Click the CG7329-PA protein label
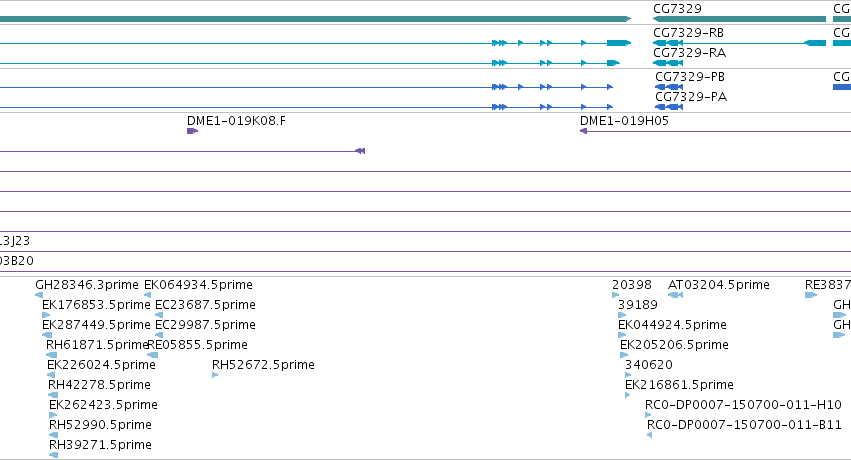 point(691,97)
